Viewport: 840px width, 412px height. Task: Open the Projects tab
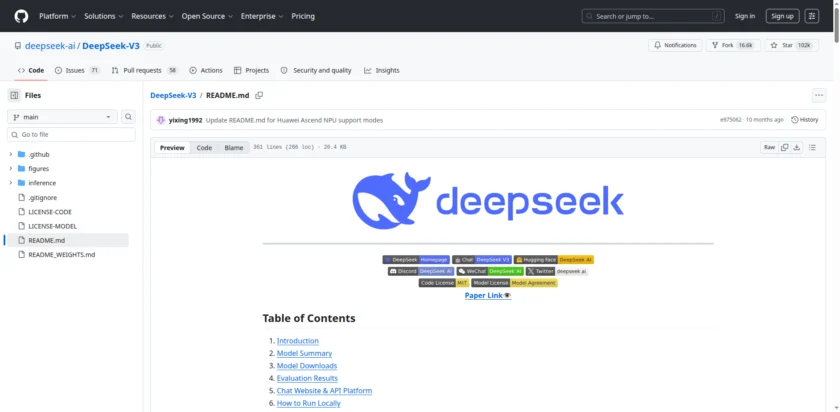[251, 70]
